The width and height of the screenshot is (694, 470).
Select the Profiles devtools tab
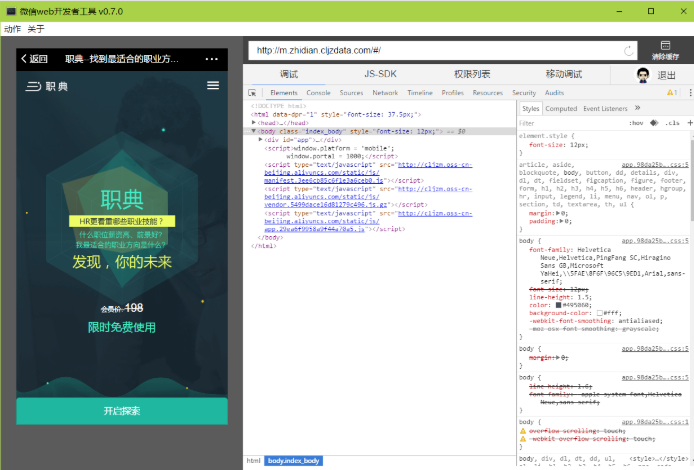(452, 92)
